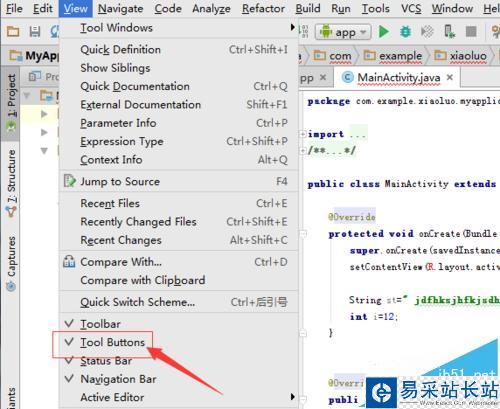Open the VCS menu

(x=411, y=8)
